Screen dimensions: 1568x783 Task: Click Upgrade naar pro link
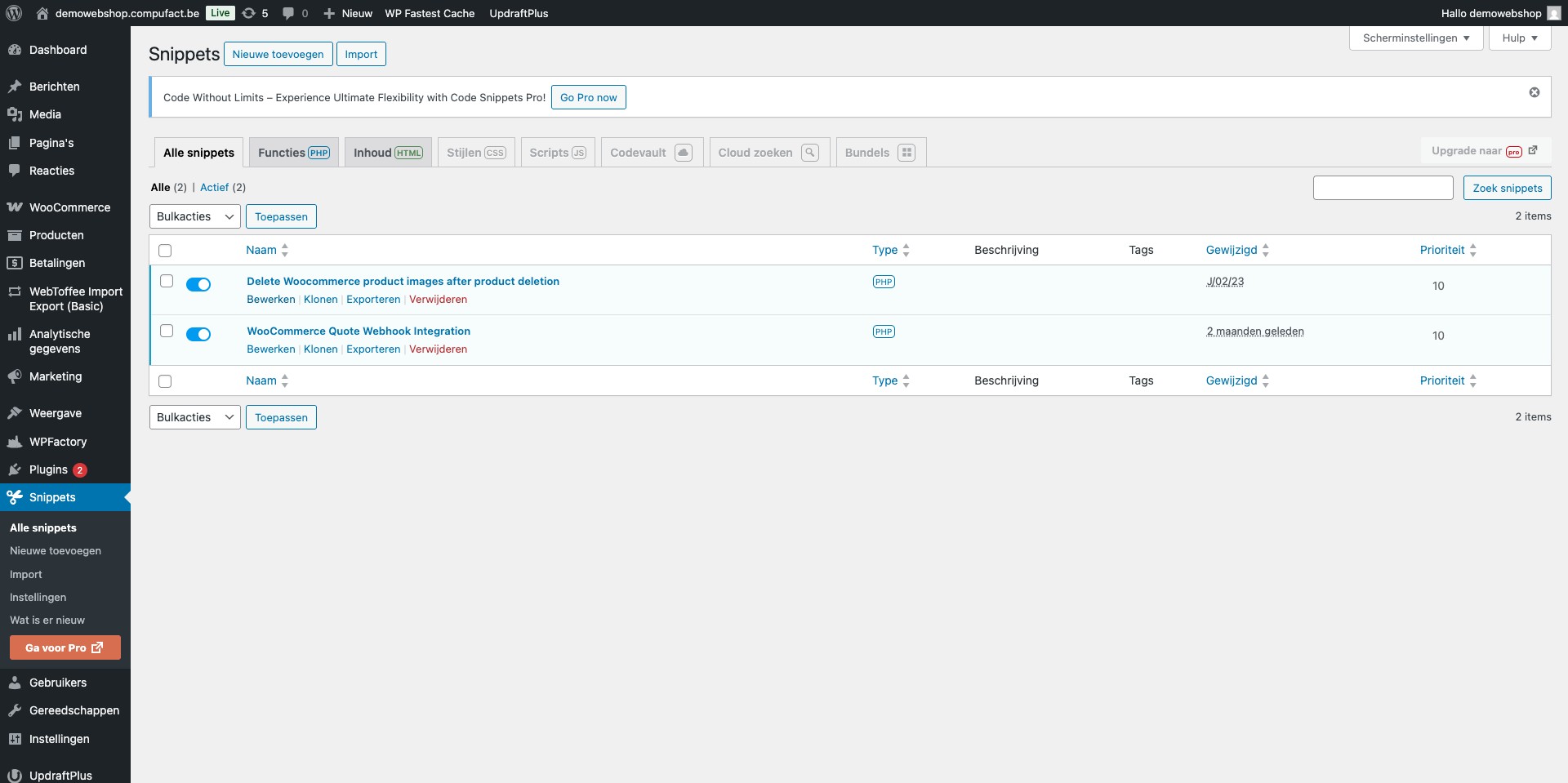[1485, 151]
